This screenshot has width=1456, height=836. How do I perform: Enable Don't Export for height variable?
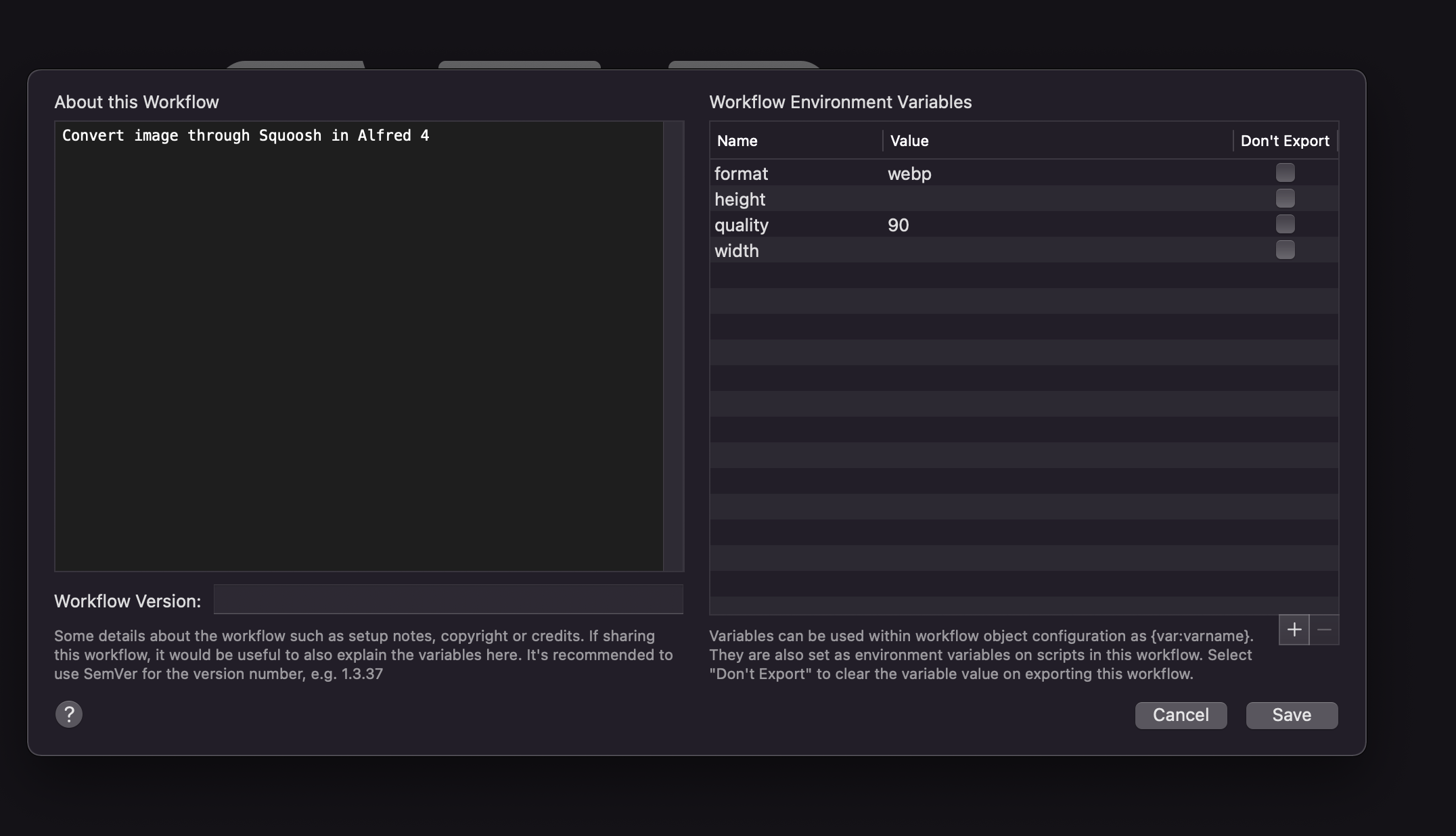click(1284, 198)
